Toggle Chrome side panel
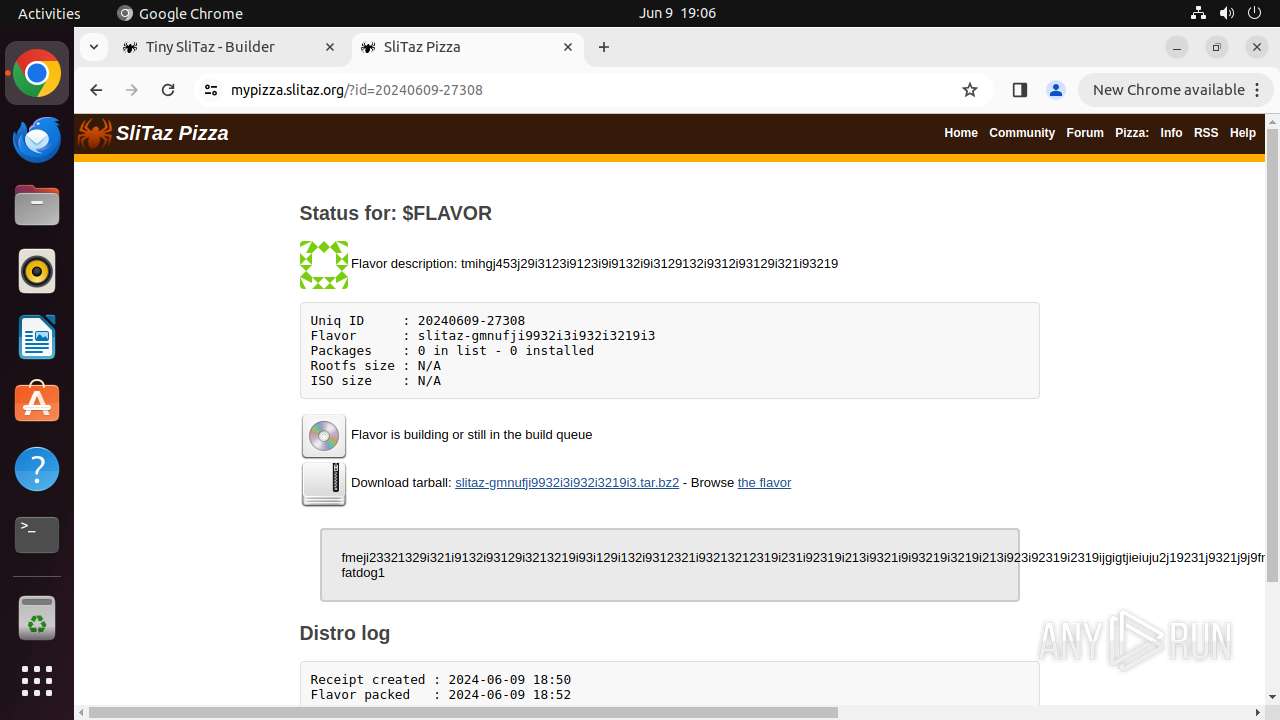1280x720 pixels. (x=1019, y=90)
